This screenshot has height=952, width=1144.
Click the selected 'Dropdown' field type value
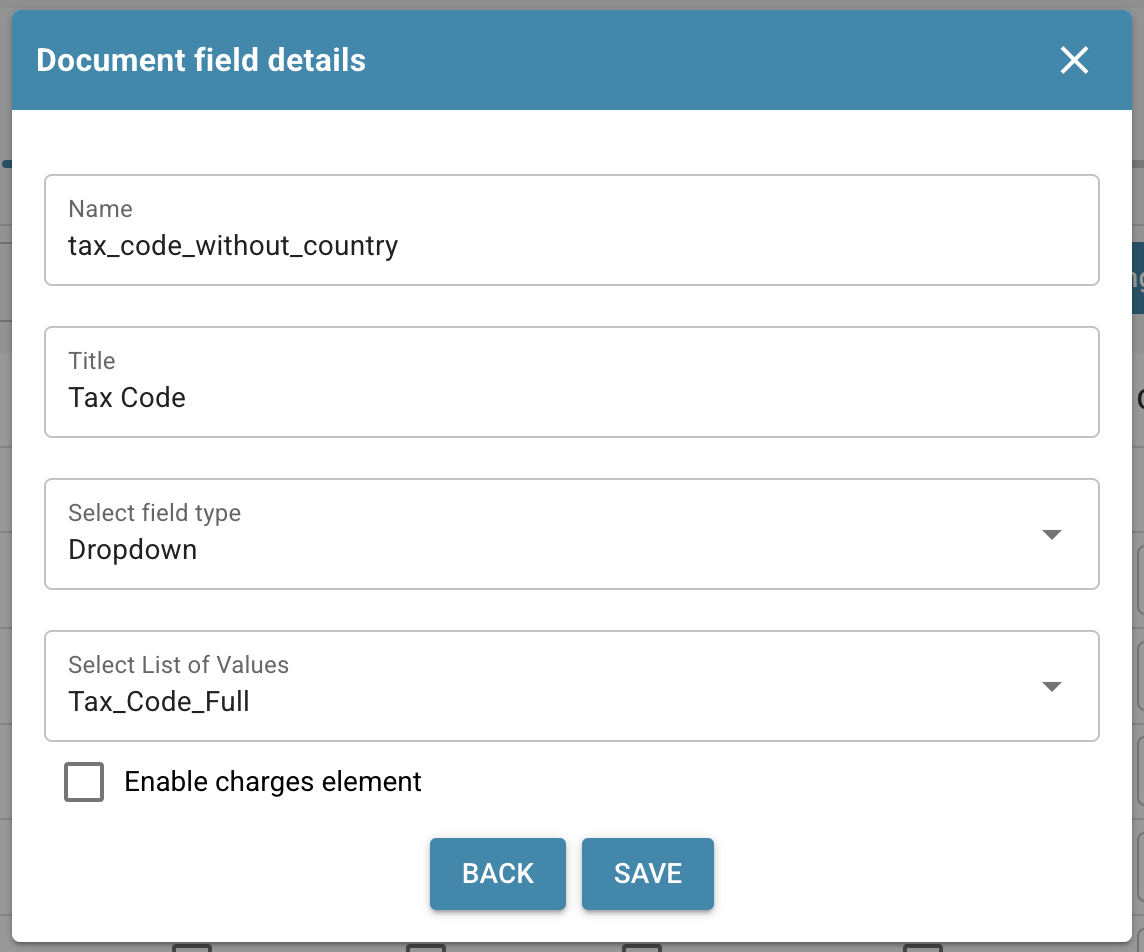pyautogui.click(x=133, y=550)
